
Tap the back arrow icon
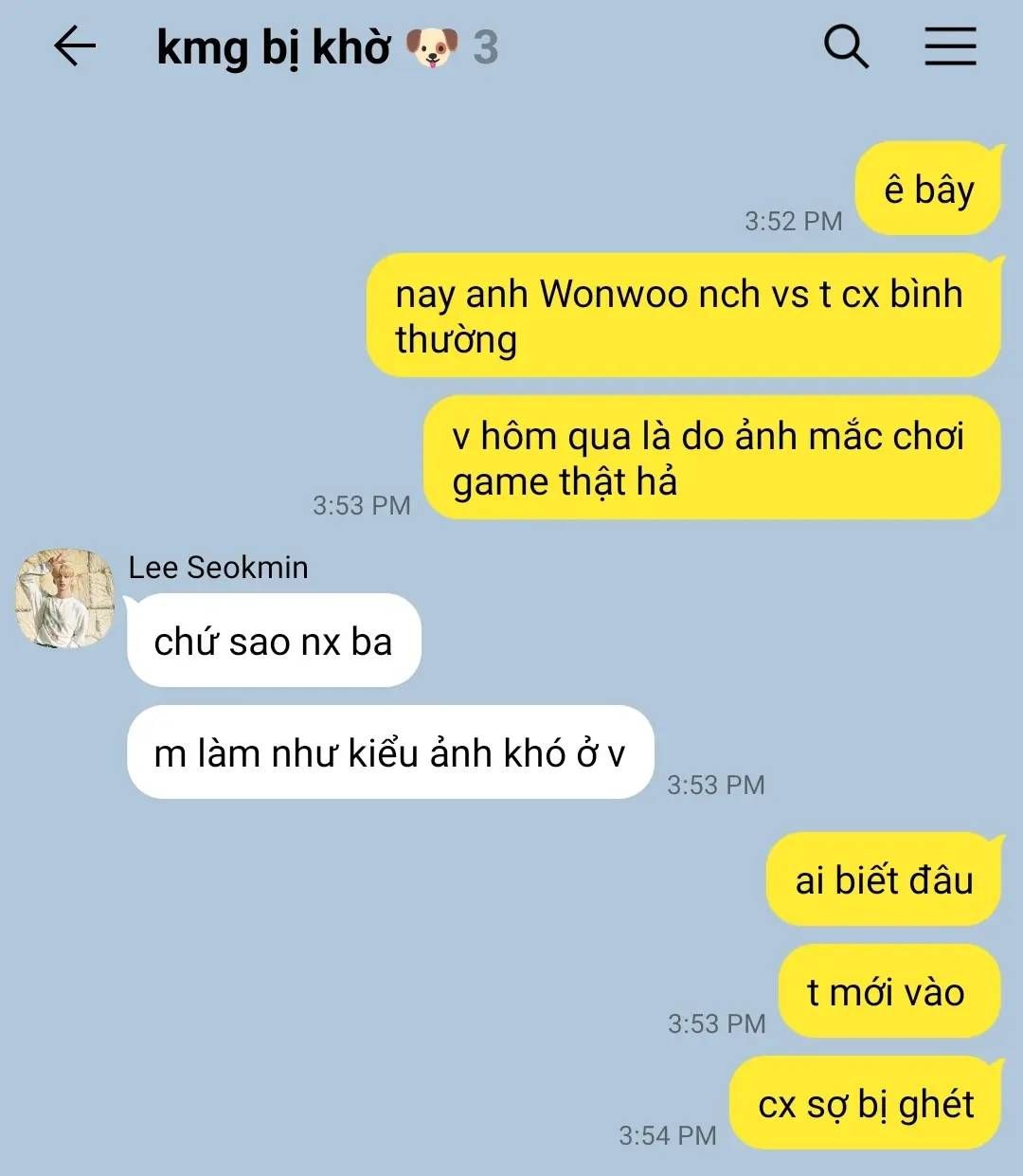[75, 46]
